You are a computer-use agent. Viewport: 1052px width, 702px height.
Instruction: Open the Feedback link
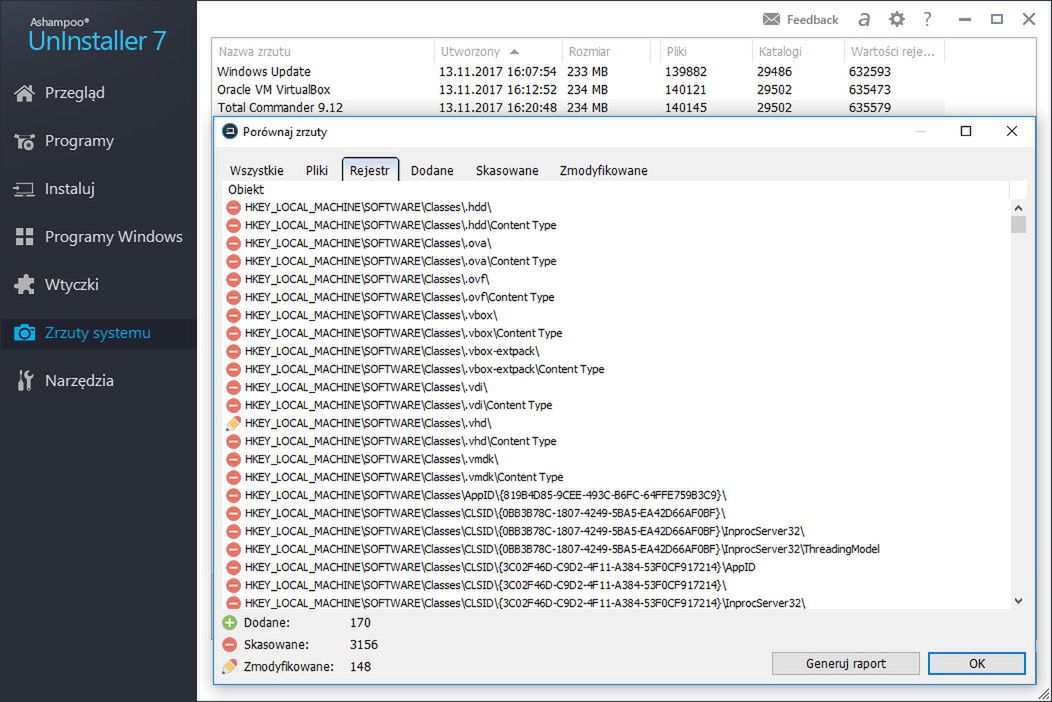pyautogui.click(x=812, y=20)
